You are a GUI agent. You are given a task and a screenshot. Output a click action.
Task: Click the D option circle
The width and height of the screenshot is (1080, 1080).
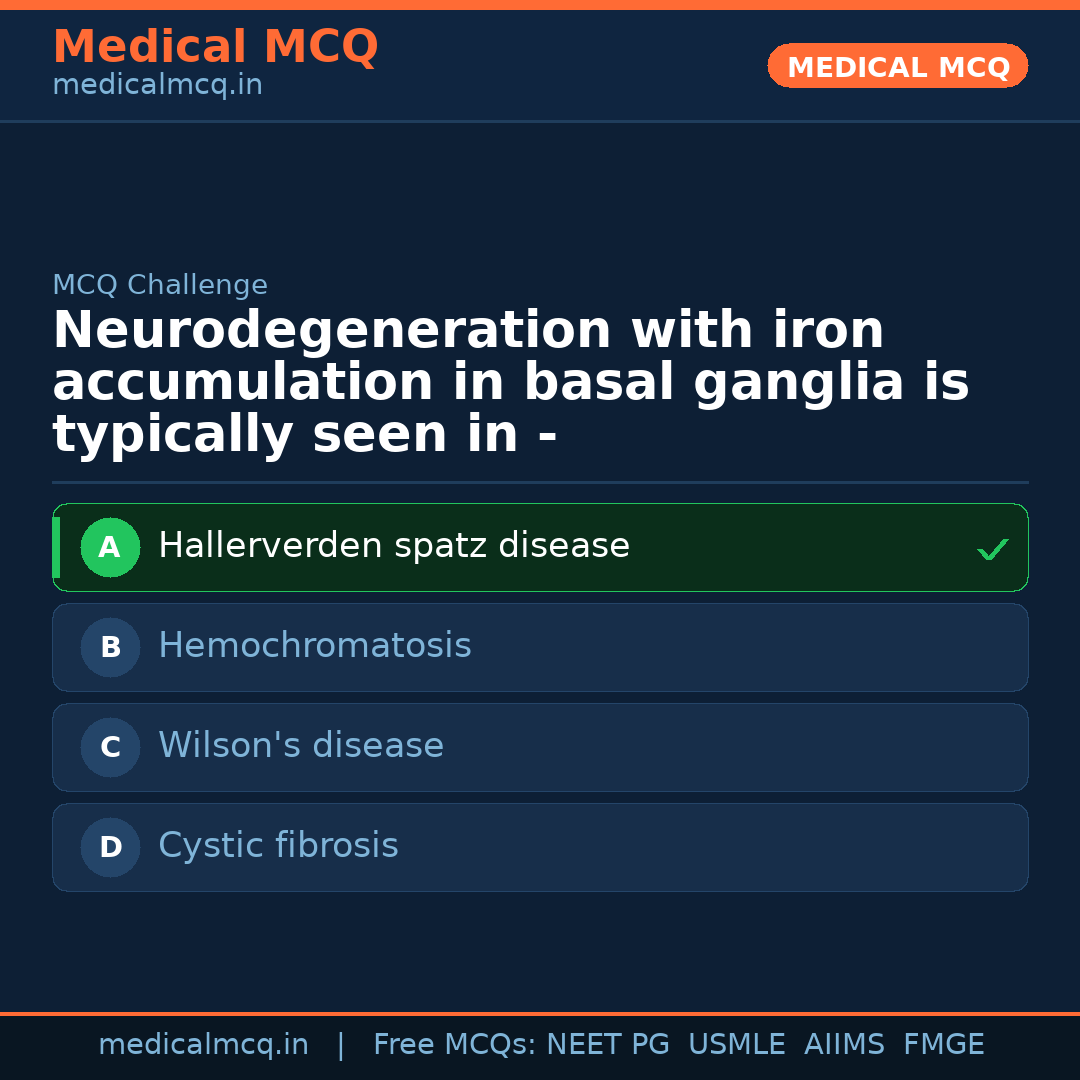point(110,847)
